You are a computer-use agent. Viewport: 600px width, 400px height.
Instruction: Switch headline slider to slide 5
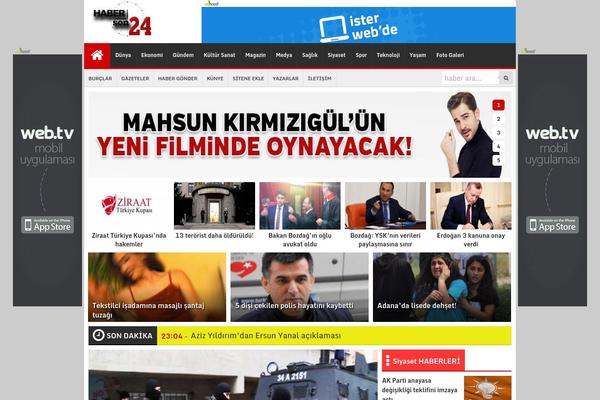click(x=498, y=160)
